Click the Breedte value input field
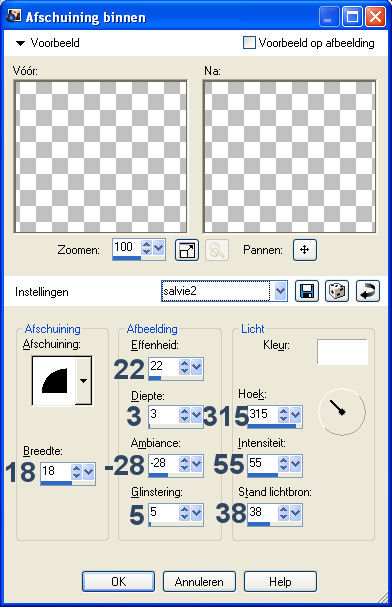Image resolution: width=392 pixels, height=607 pixels. click(55, 471)
